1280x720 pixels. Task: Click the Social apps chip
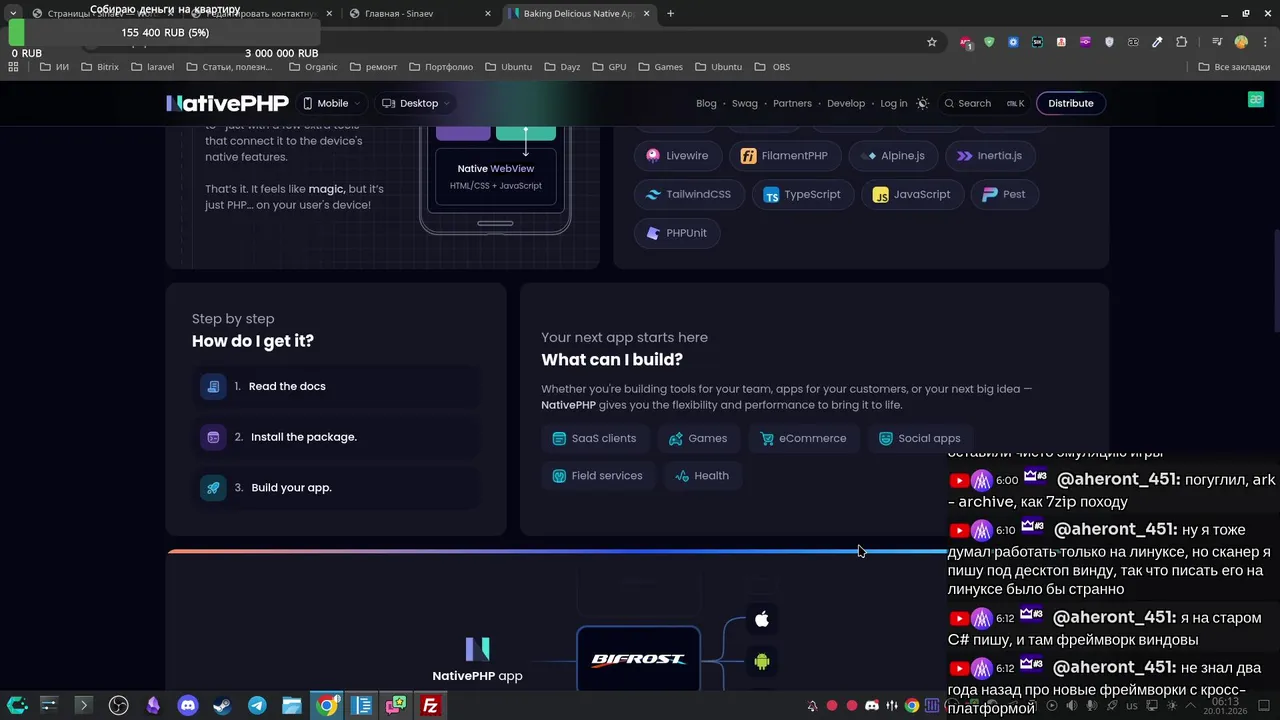[x=919, y=438]
